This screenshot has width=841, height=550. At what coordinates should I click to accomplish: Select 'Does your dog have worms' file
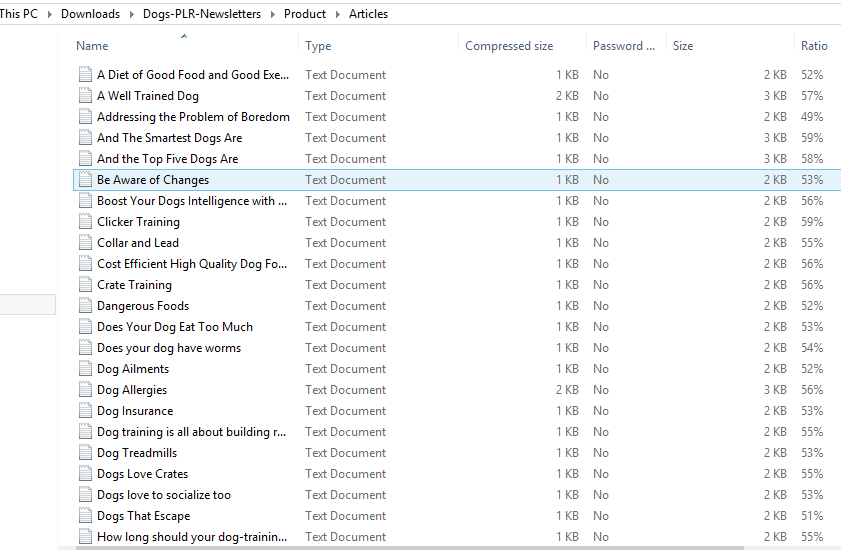pyautogui.click(x=169, y=348)
